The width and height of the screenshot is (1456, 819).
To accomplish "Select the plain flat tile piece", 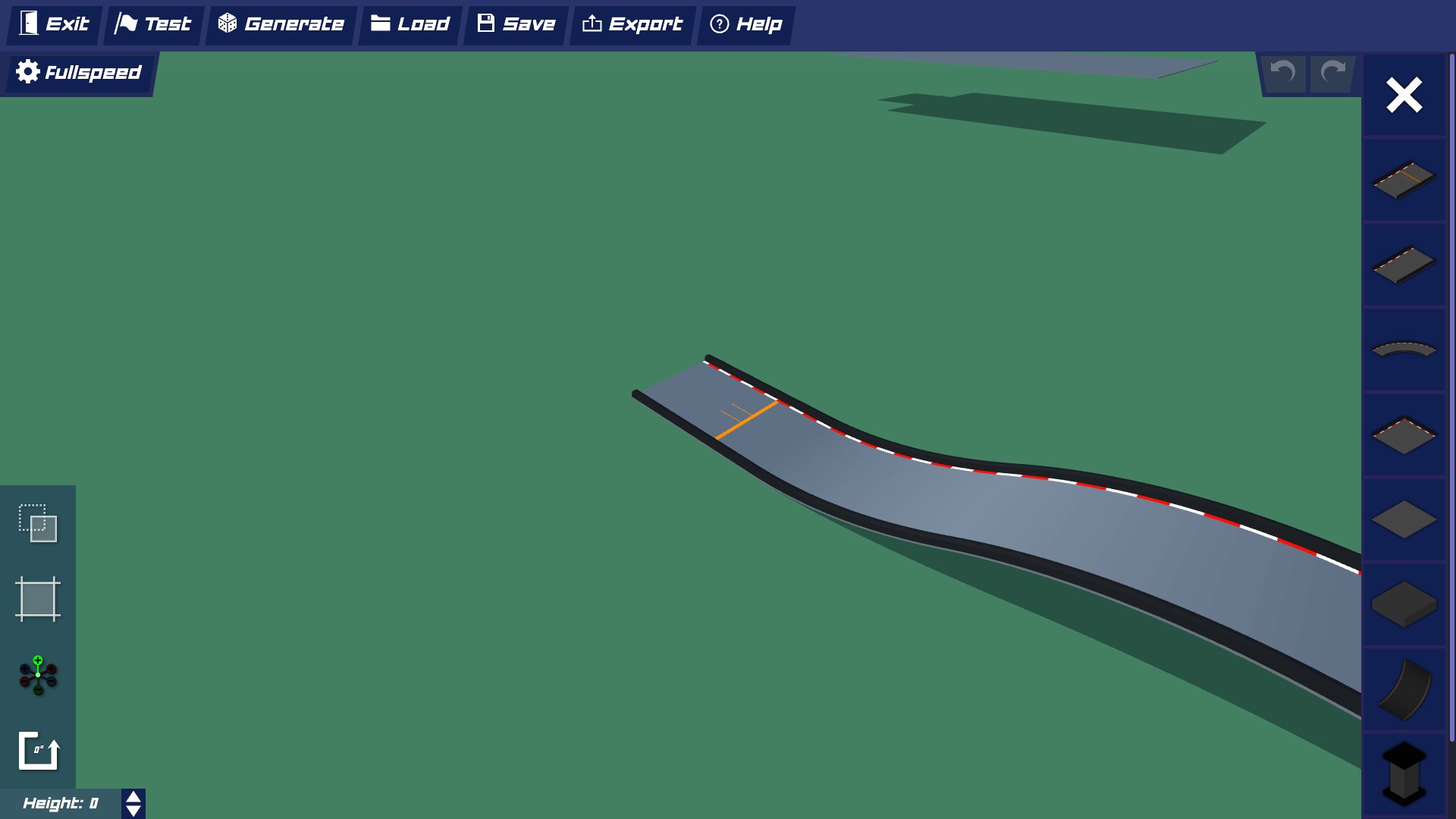I will pyautogui.click(x=1404, y=520).
